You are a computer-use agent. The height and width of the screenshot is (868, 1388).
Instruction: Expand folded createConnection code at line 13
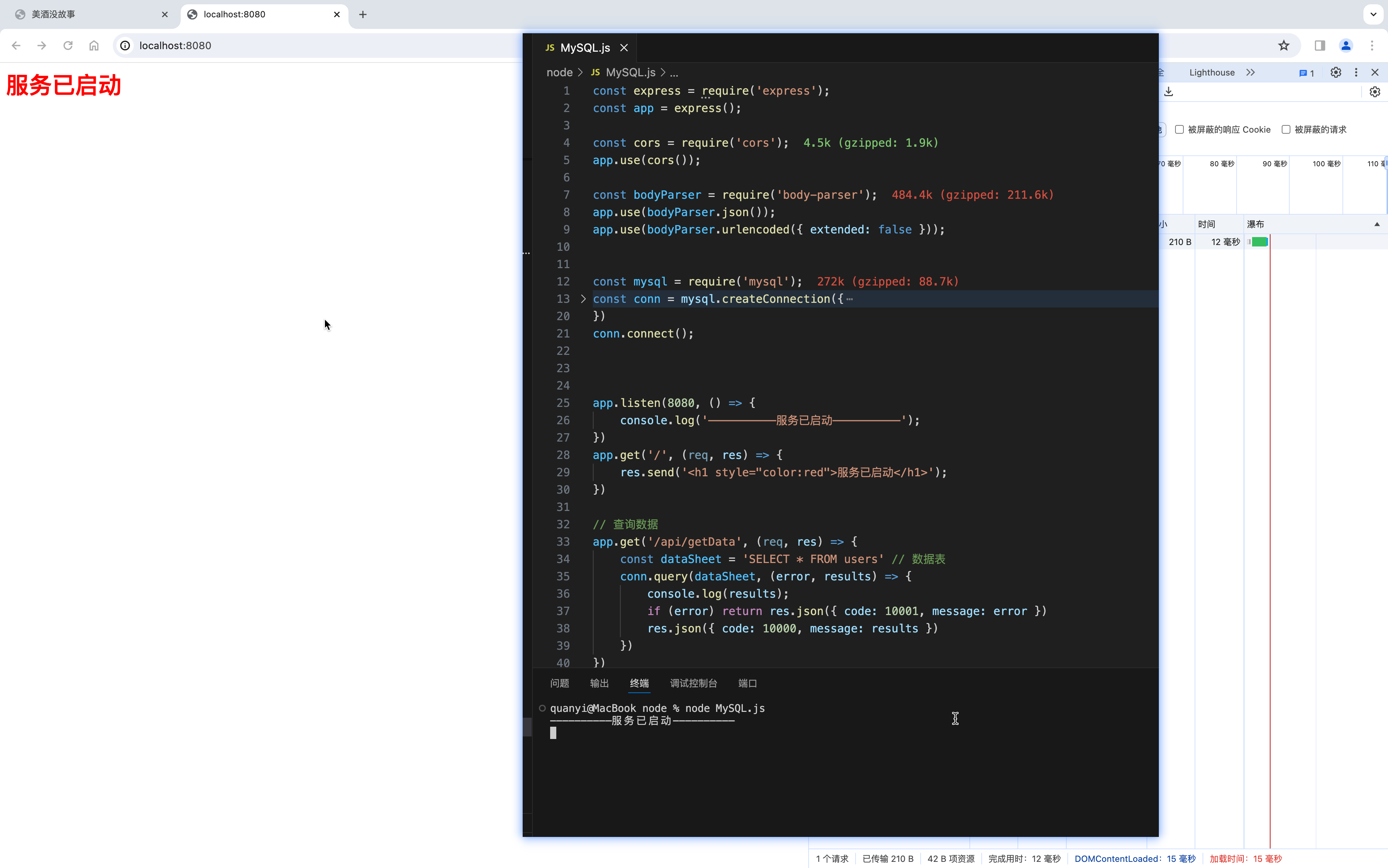click(x=583, y=298)
